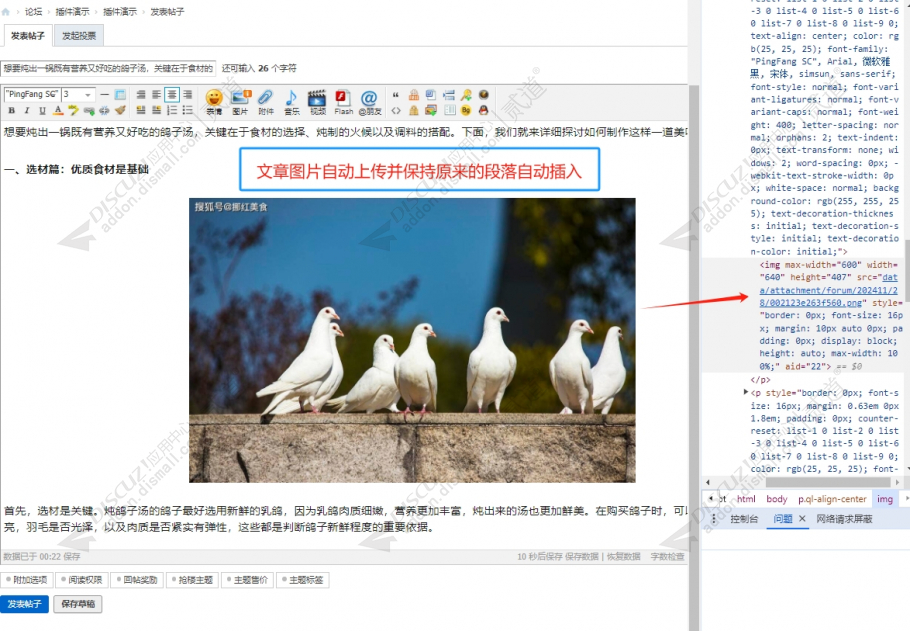Insert horizontal rule line icon
910x631 pixels.
pyautogui.click(x=104, y=94)
